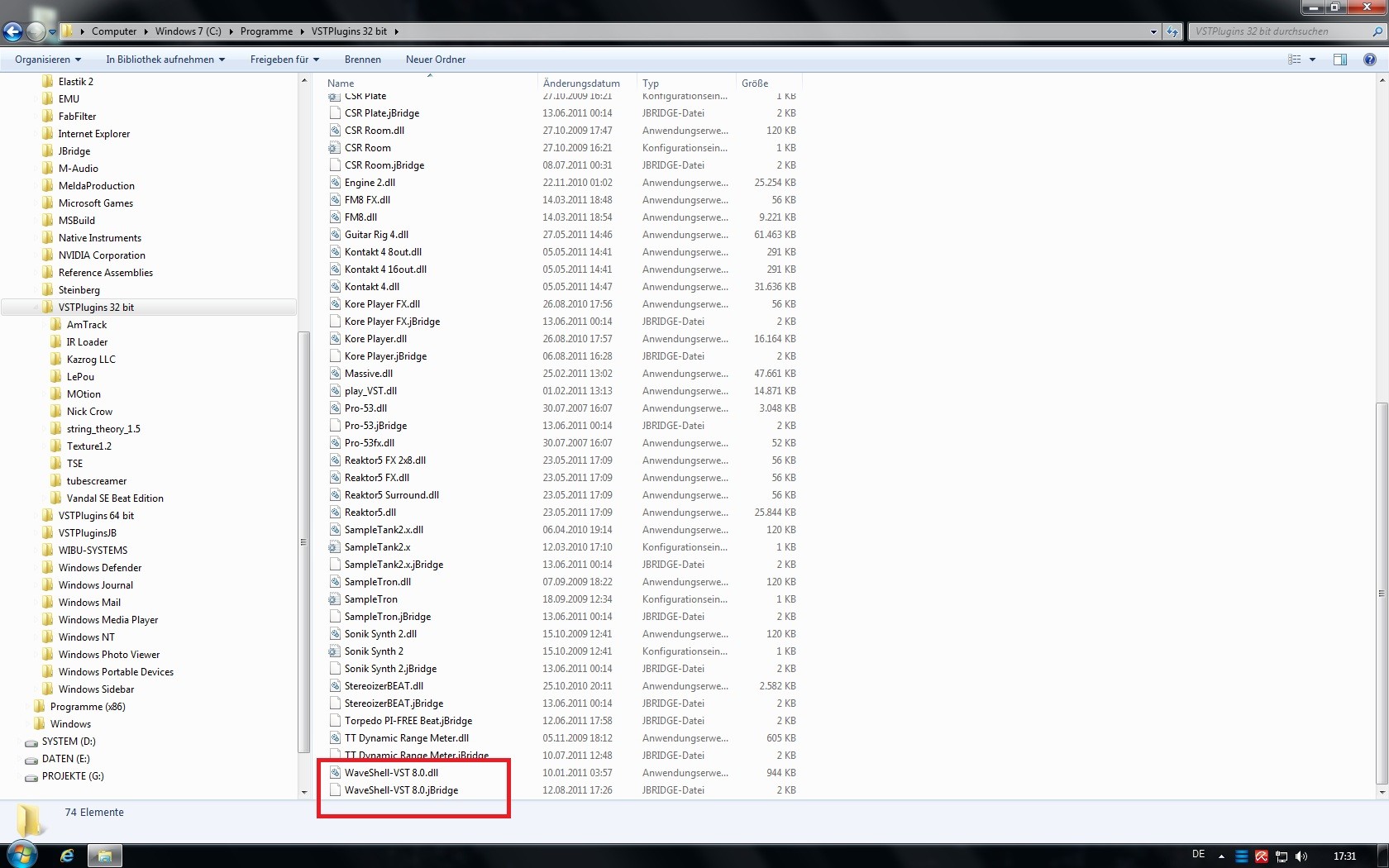Viewport: 1389px width, 868px height.
Task: Open the Windows Start button
Action: tap(22, 855)
